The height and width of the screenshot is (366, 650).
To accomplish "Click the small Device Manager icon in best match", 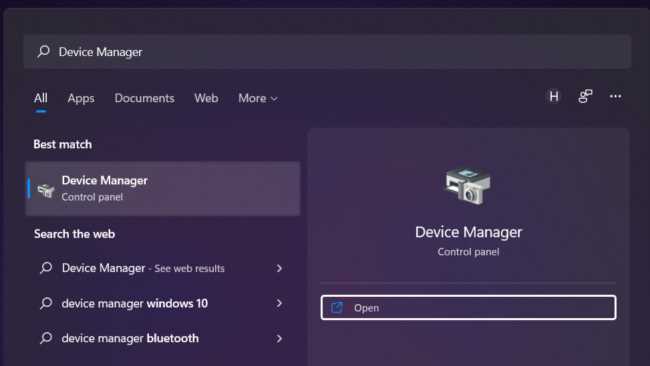I will click(x=46, y=190).
